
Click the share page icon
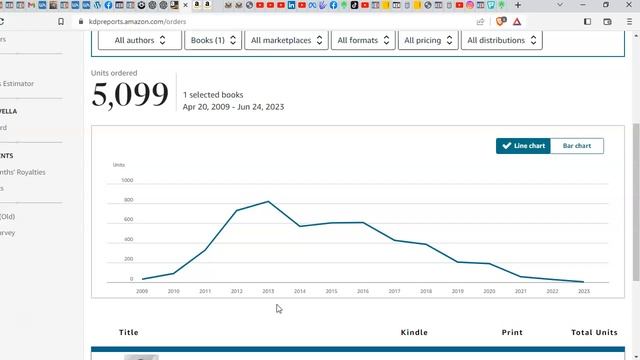pyautogui.click(x=480, y=22)
